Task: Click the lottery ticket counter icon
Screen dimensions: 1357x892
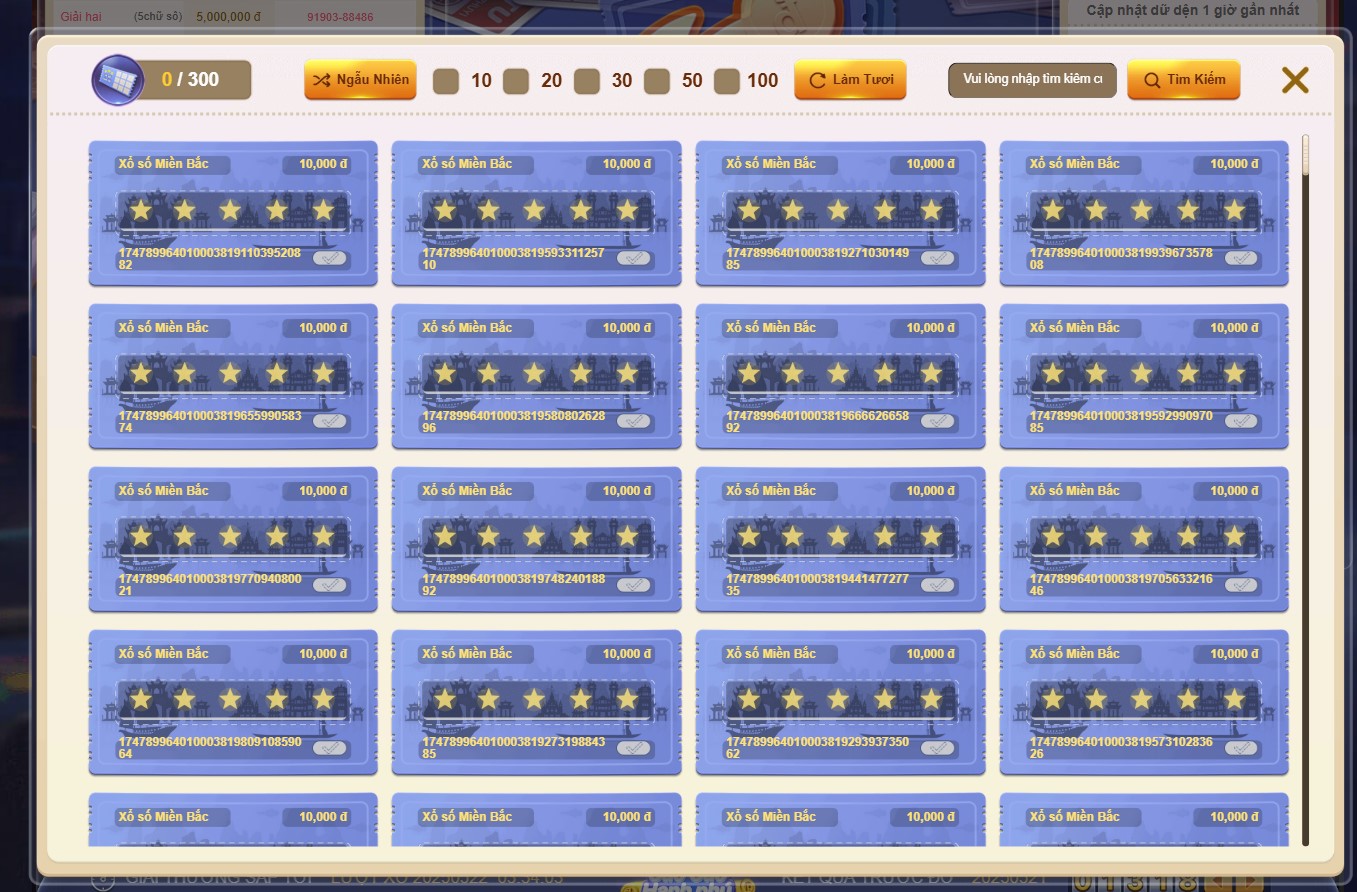Action: tap(118, 80)
